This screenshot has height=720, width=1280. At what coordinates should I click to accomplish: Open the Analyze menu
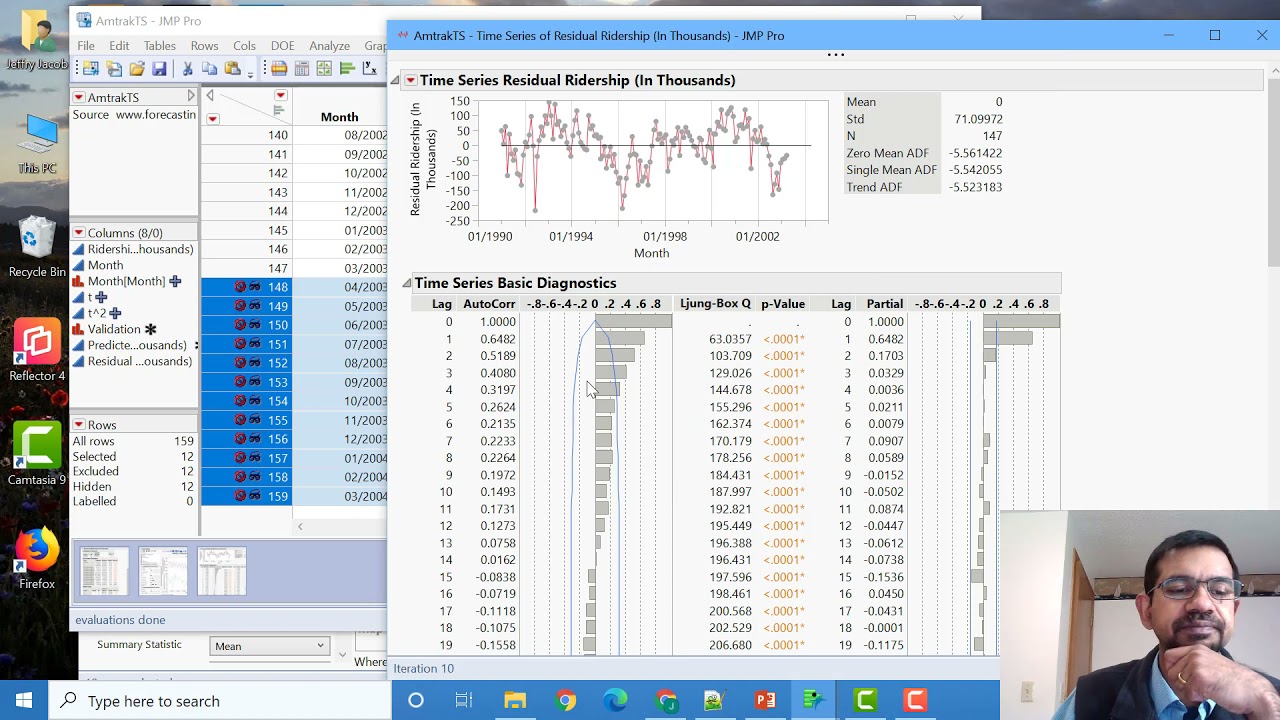[x=329, y=46]
